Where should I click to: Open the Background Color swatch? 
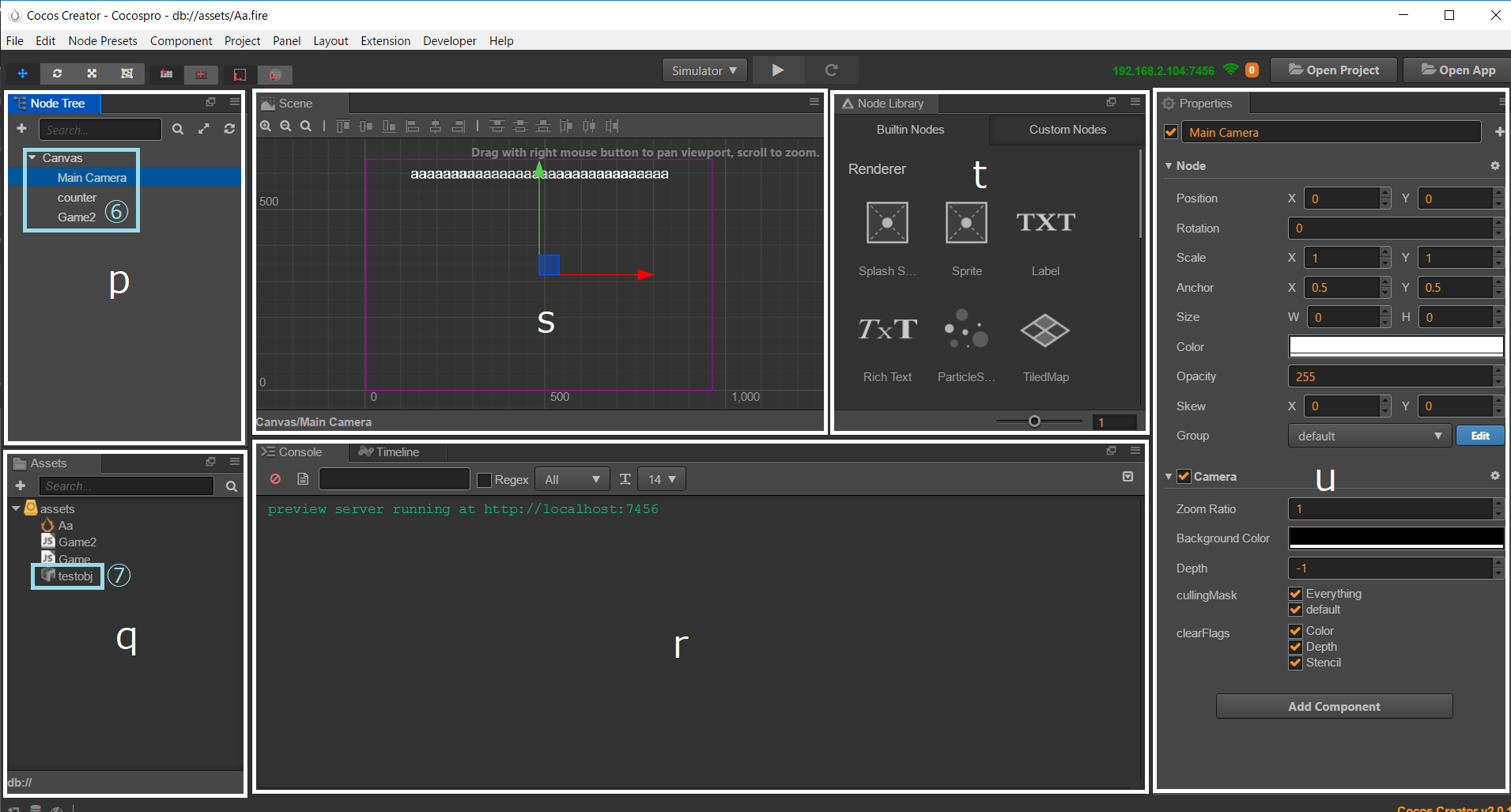pos(1396,538)
